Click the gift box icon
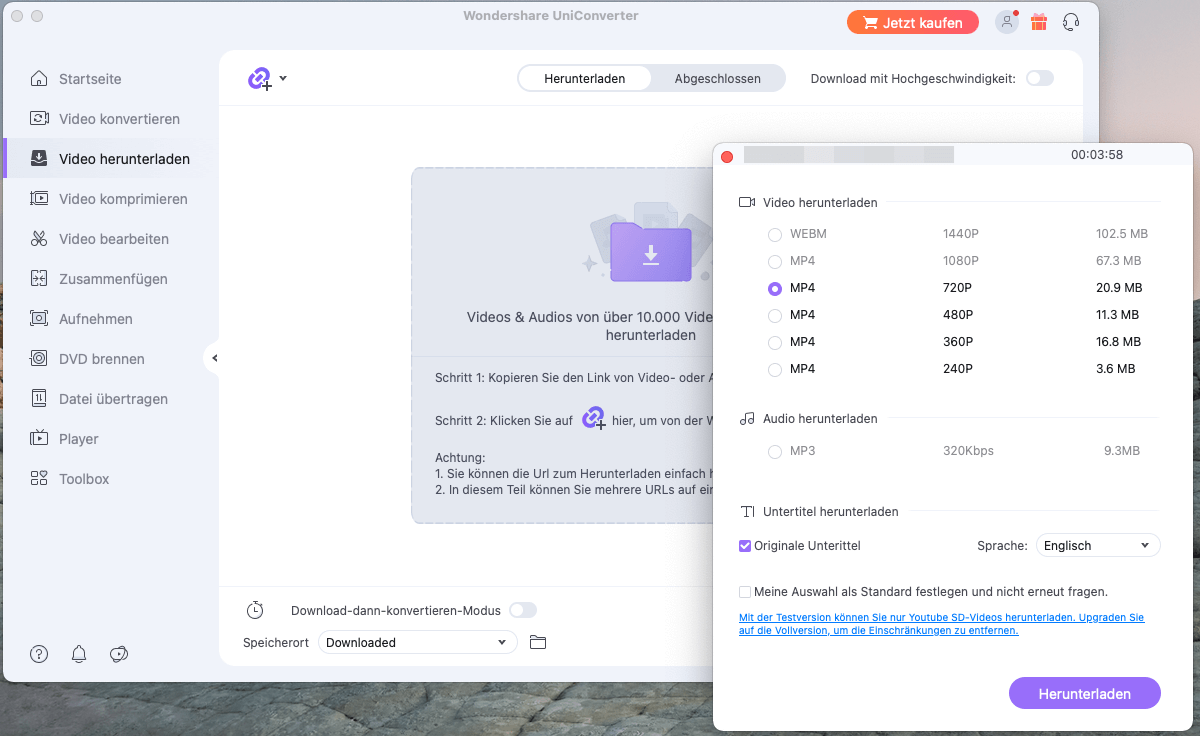 coord(1039,22)
